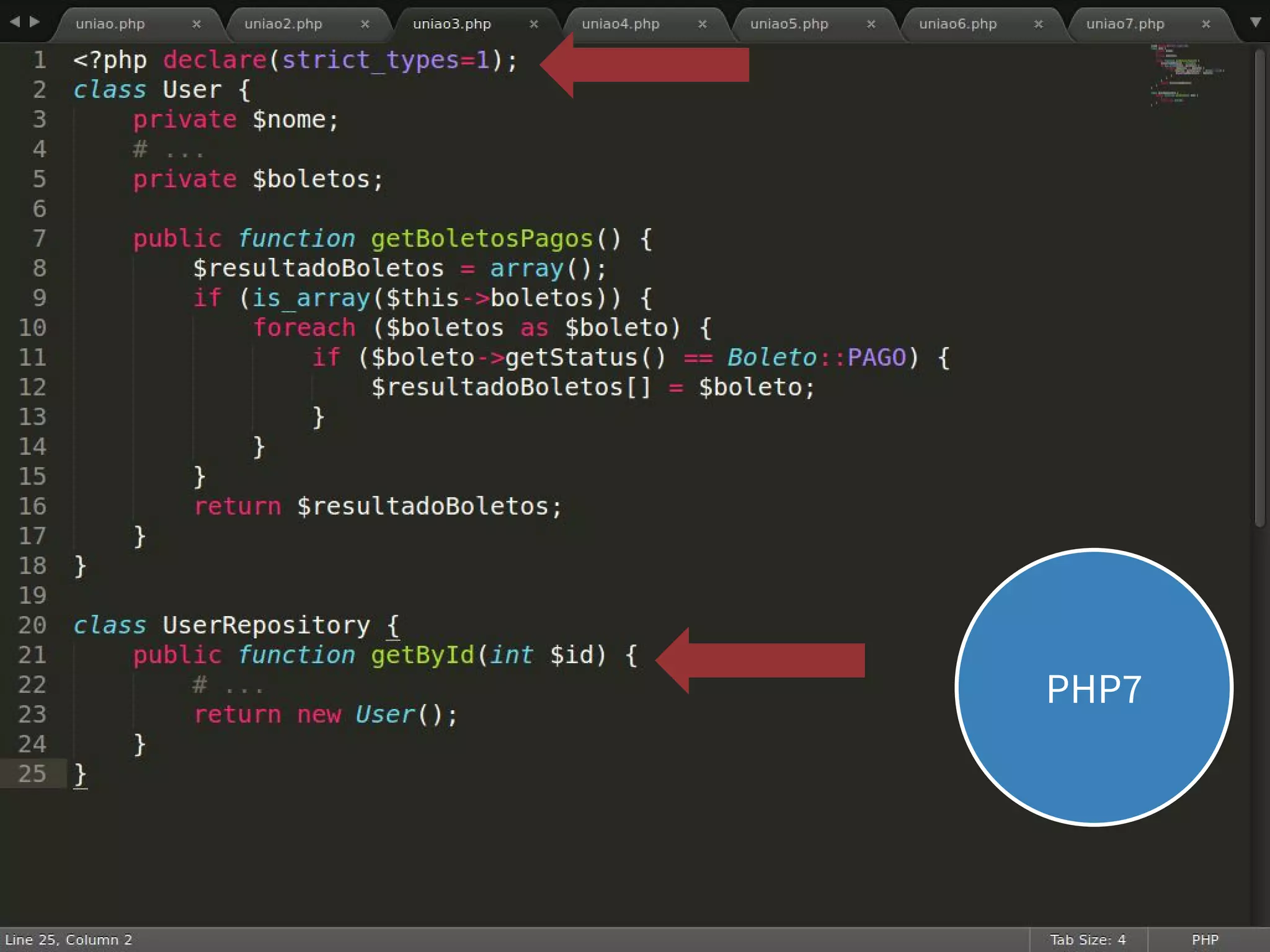Close the uniao6.php tab
Image resolution: width=1270 pixels, height=952 pixels.
click(1039, 24)
